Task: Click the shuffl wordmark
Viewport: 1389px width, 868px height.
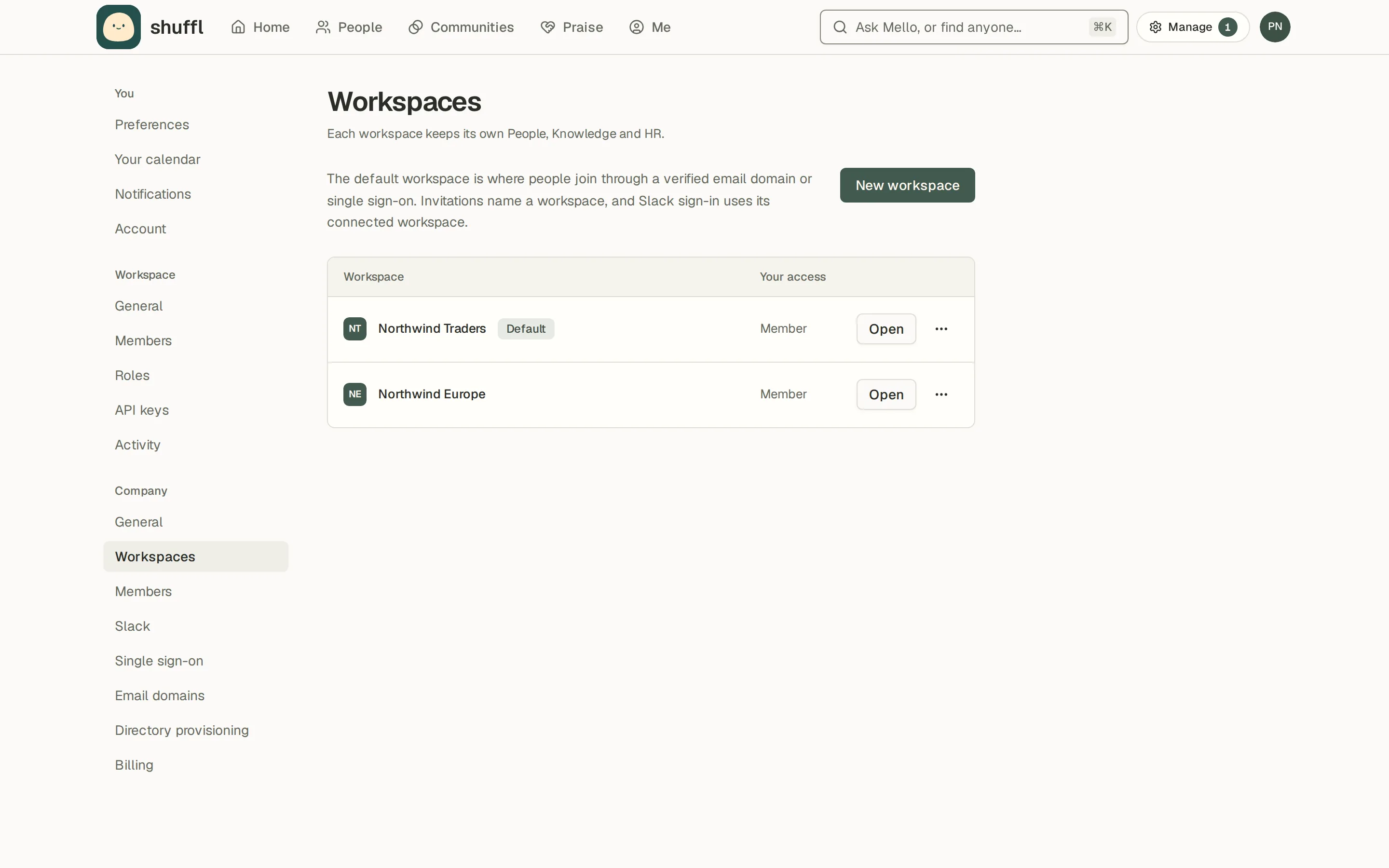Action: tap(177, 27)
